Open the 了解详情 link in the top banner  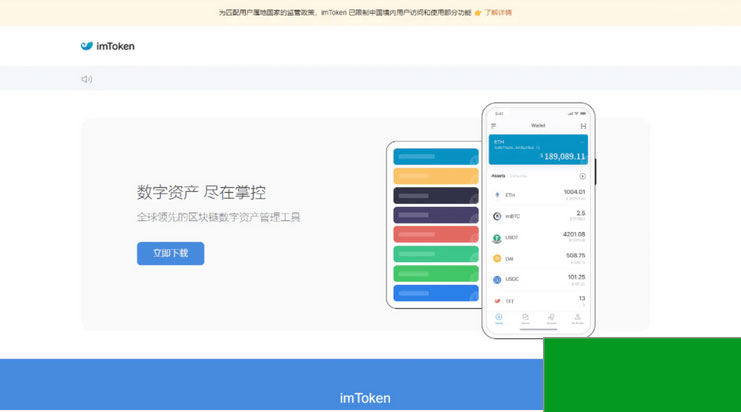[x=498, y=13]
